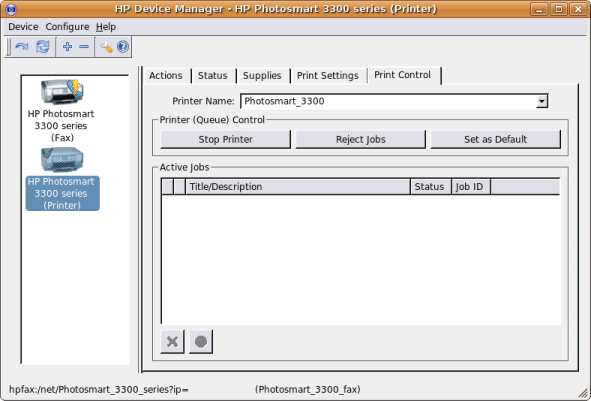Cancel selected job with X icon button
591x401 pixels.
172,342
